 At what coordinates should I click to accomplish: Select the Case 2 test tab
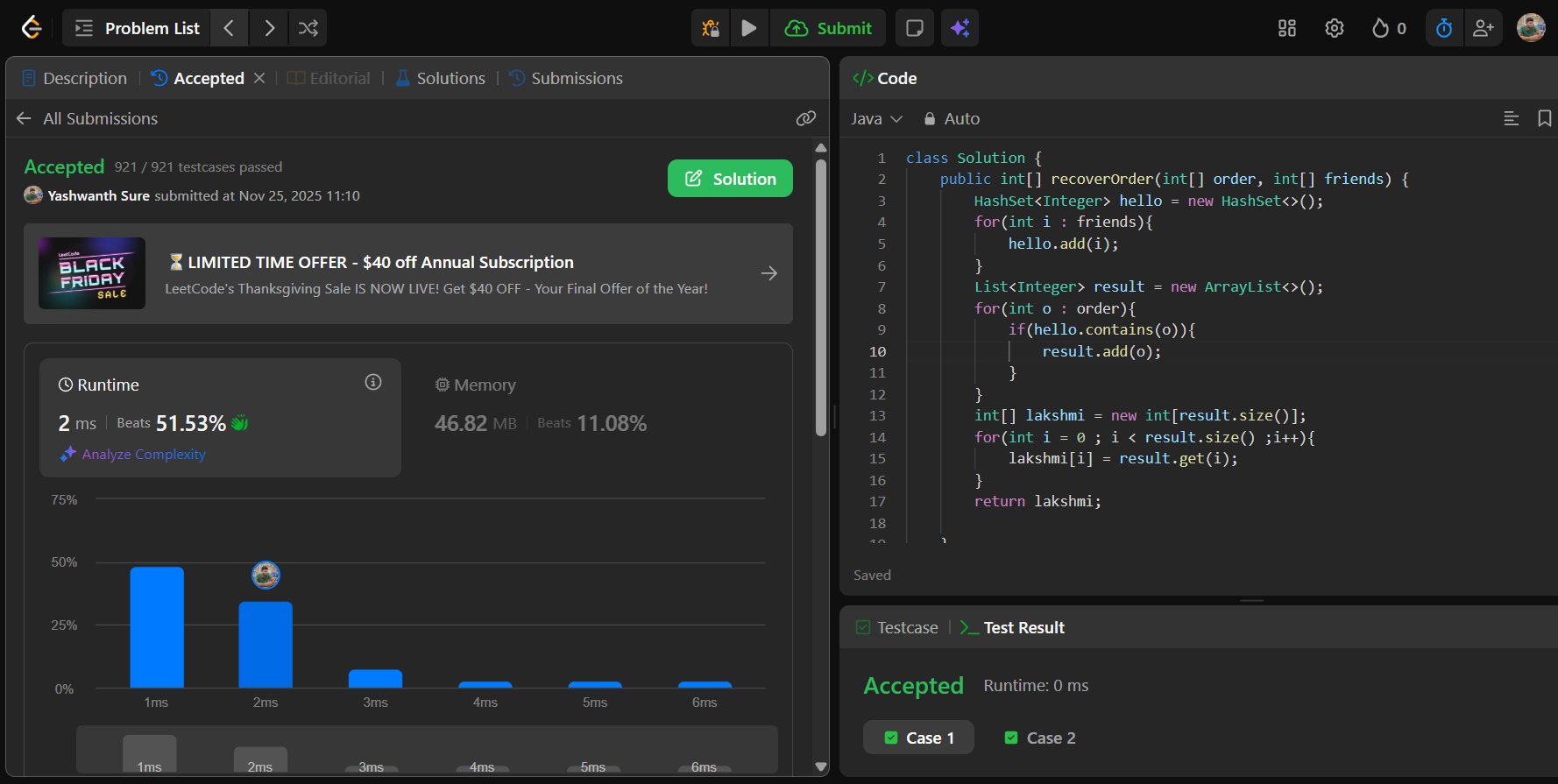1039,738
